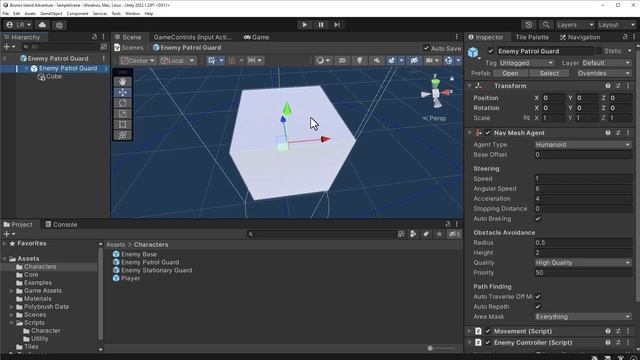Viewport: 640px width, 360px height.
Task: Open the Area Mask Everything dropdown
Action: point(583,317)
